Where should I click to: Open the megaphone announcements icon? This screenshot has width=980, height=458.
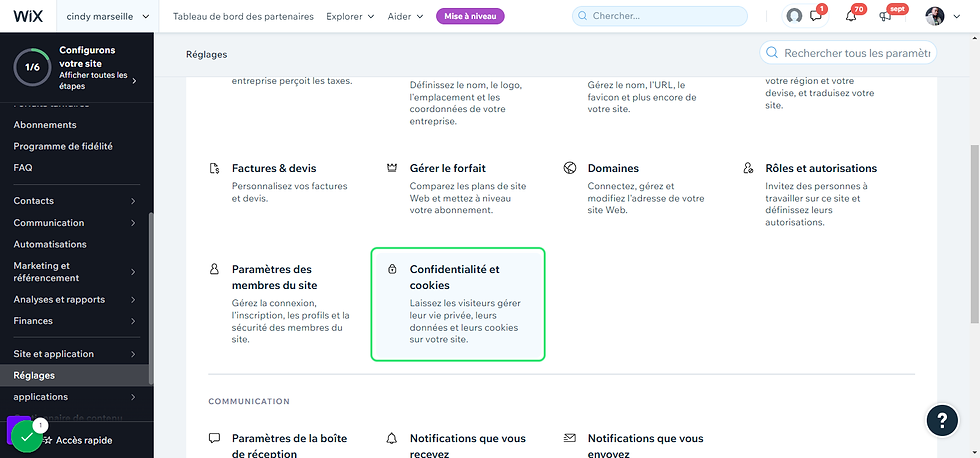[x=885, y=16]
